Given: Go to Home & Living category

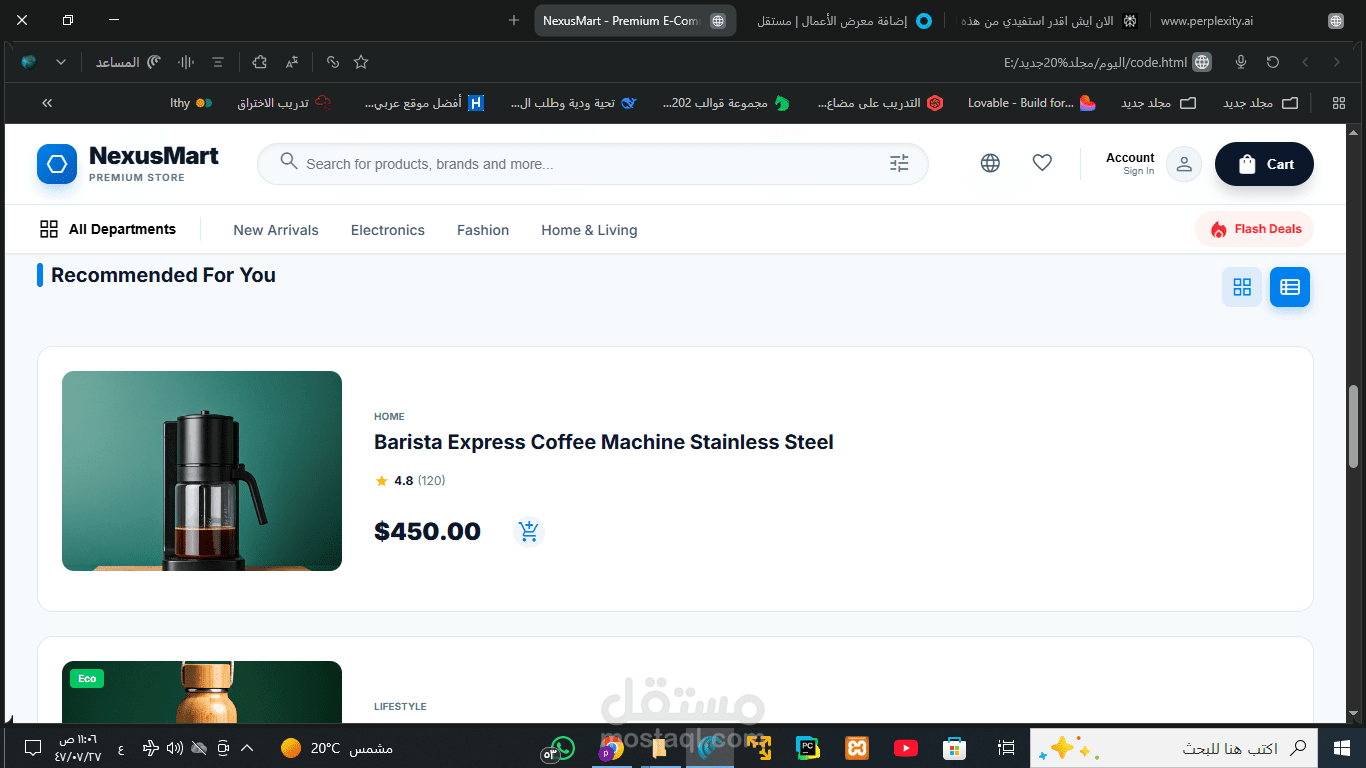Looking at the screenshot, I should pyautogui.click(x=589, y=230).
